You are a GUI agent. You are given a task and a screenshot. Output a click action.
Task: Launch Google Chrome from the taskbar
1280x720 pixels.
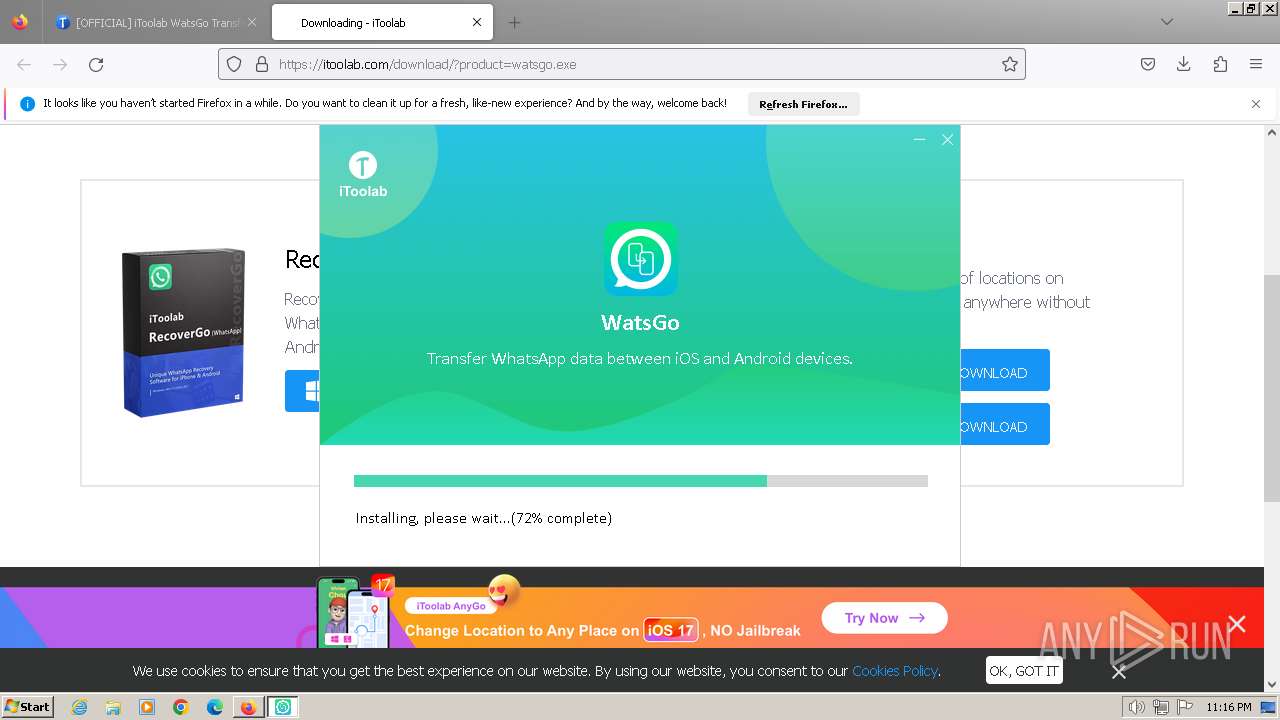181,707
